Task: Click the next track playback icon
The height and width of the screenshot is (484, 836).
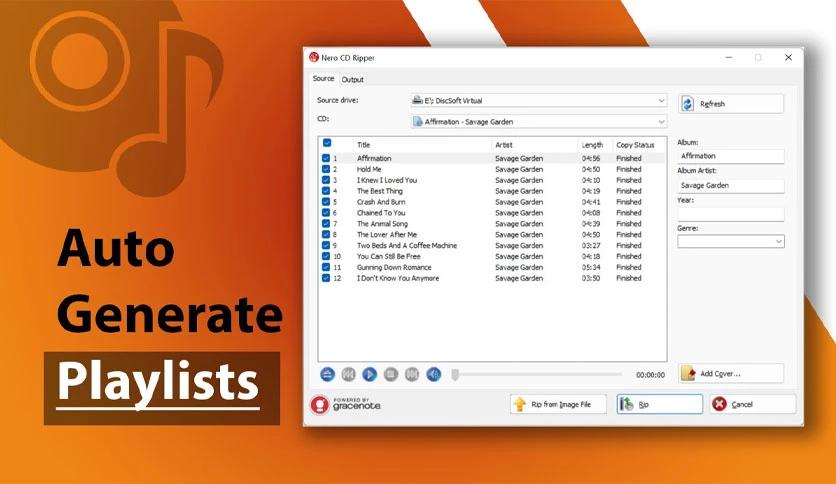Action: [x=412, y=374]
